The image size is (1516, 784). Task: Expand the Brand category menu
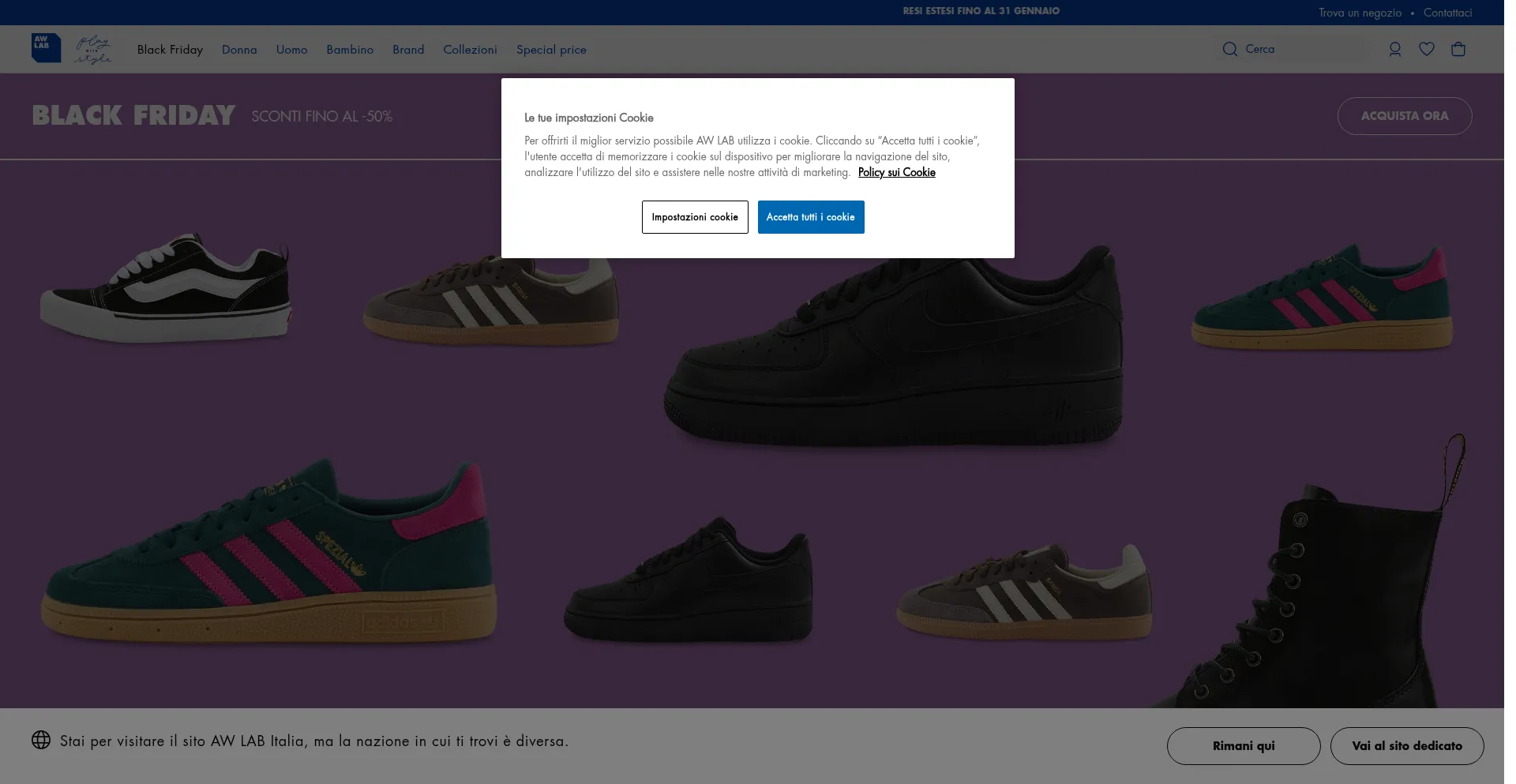pyautogui.click(x=408, y=50)
